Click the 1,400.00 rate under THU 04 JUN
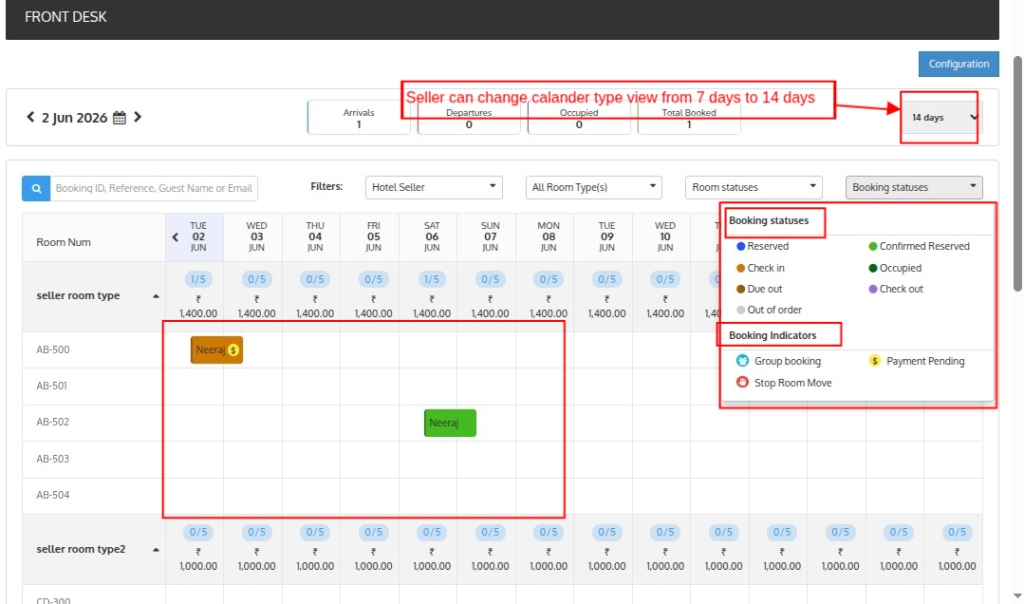The image size is (1024, 604). [315, 313]
